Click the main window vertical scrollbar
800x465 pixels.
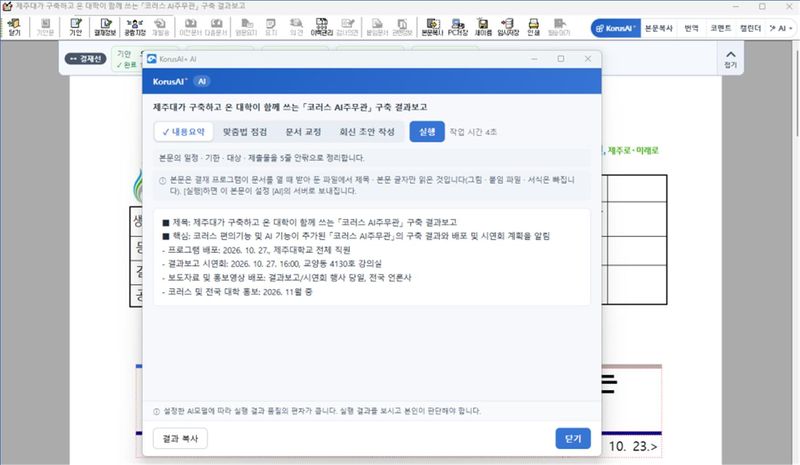click(796, 92)
